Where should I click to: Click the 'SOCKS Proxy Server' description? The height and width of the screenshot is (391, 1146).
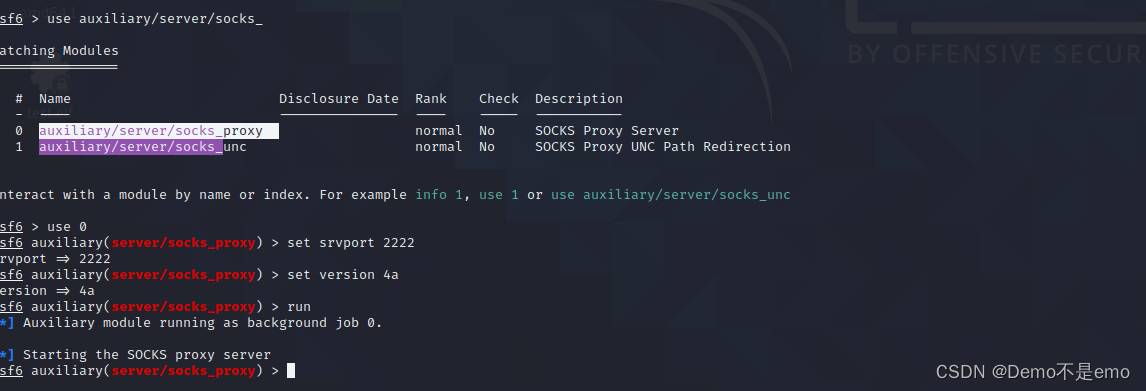[607, 131]
